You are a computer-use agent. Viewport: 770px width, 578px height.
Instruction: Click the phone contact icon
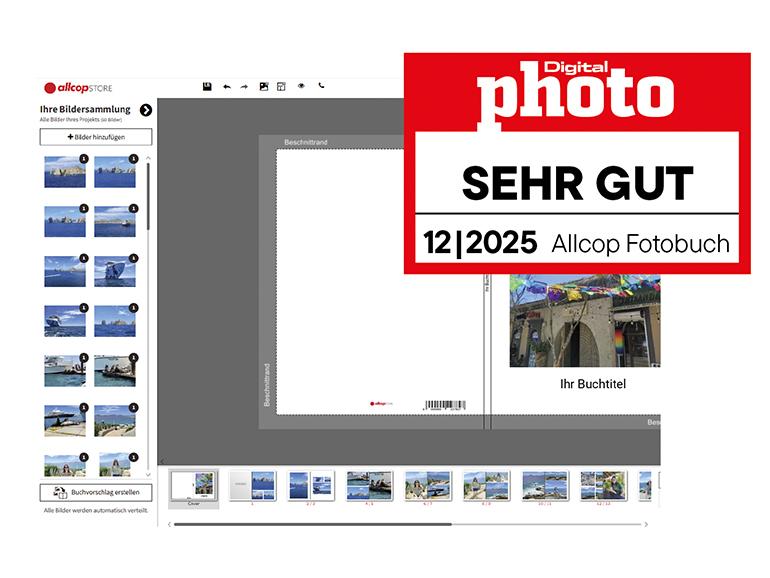(321, 85)
